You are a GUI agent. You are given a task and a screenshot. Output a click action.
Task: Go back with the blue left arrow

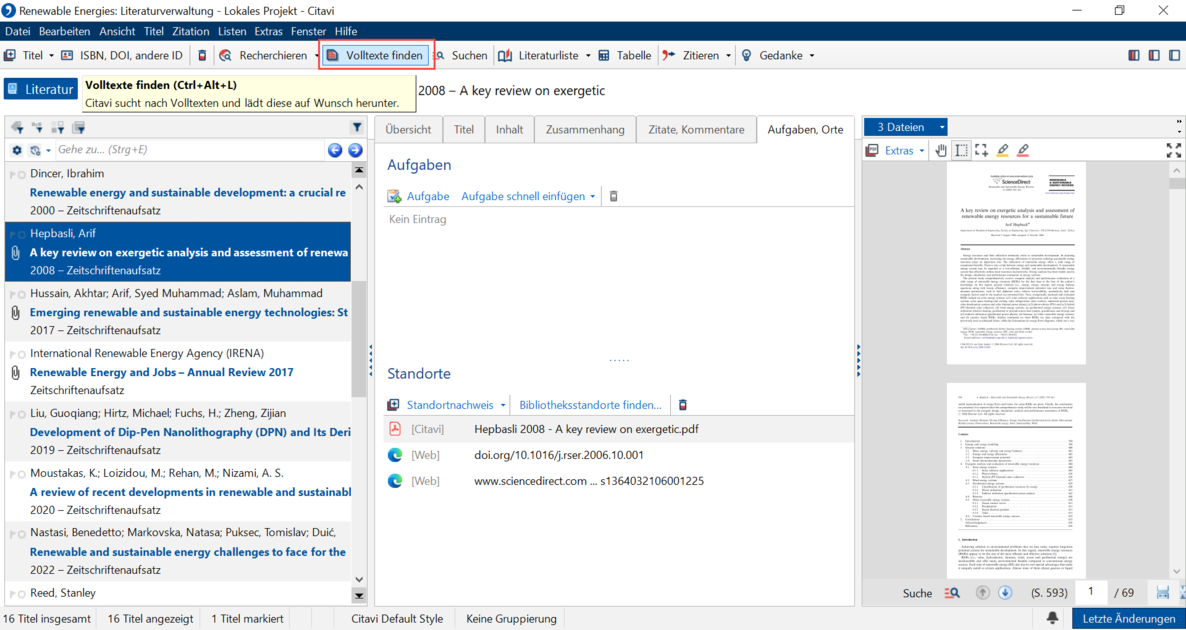(x=335, y=150)
